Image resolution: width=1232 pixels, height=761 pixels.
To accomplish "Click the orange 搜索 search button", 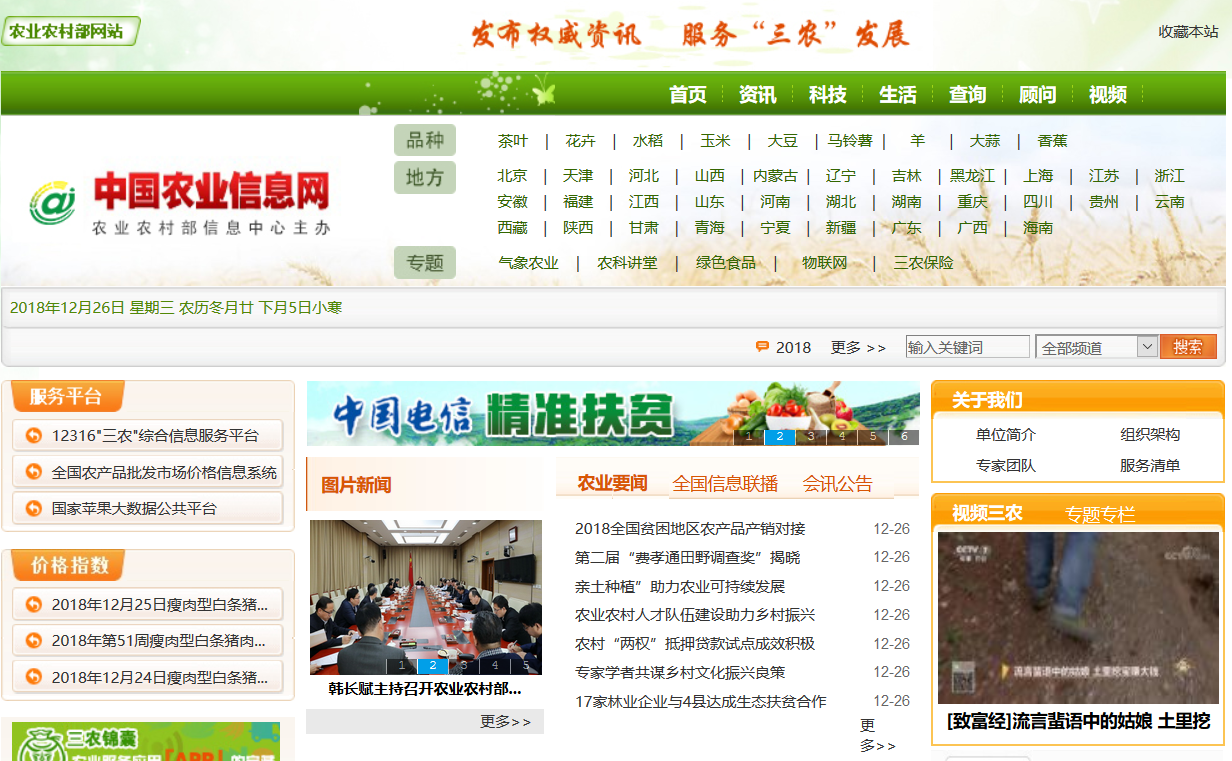I will [x=1188, y=345].
